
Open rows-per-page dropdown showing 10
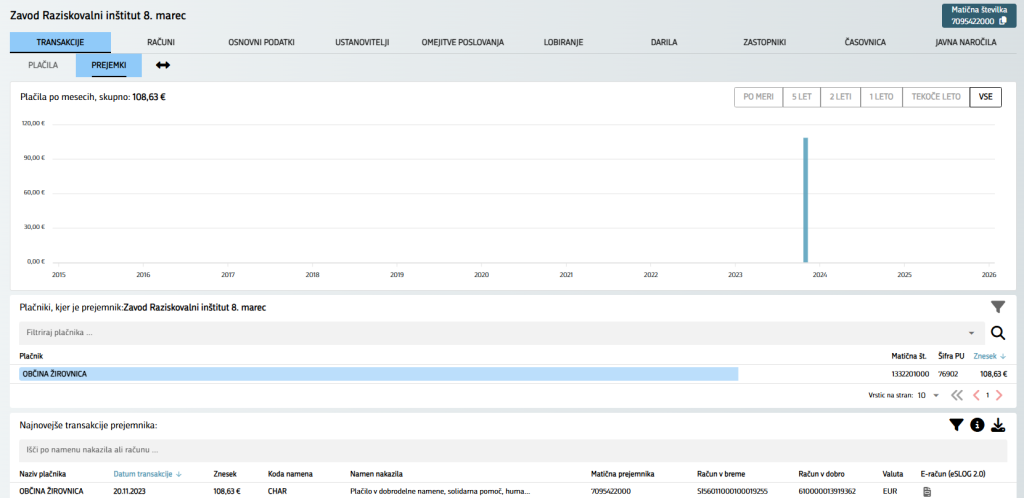click(x=927, y=395)
